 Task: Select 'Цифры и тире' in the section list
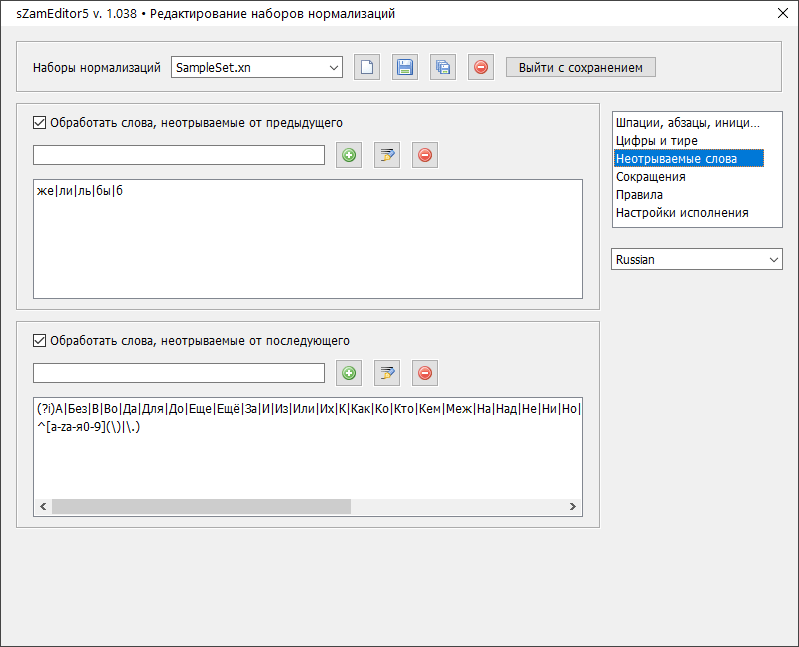[656, 141]
